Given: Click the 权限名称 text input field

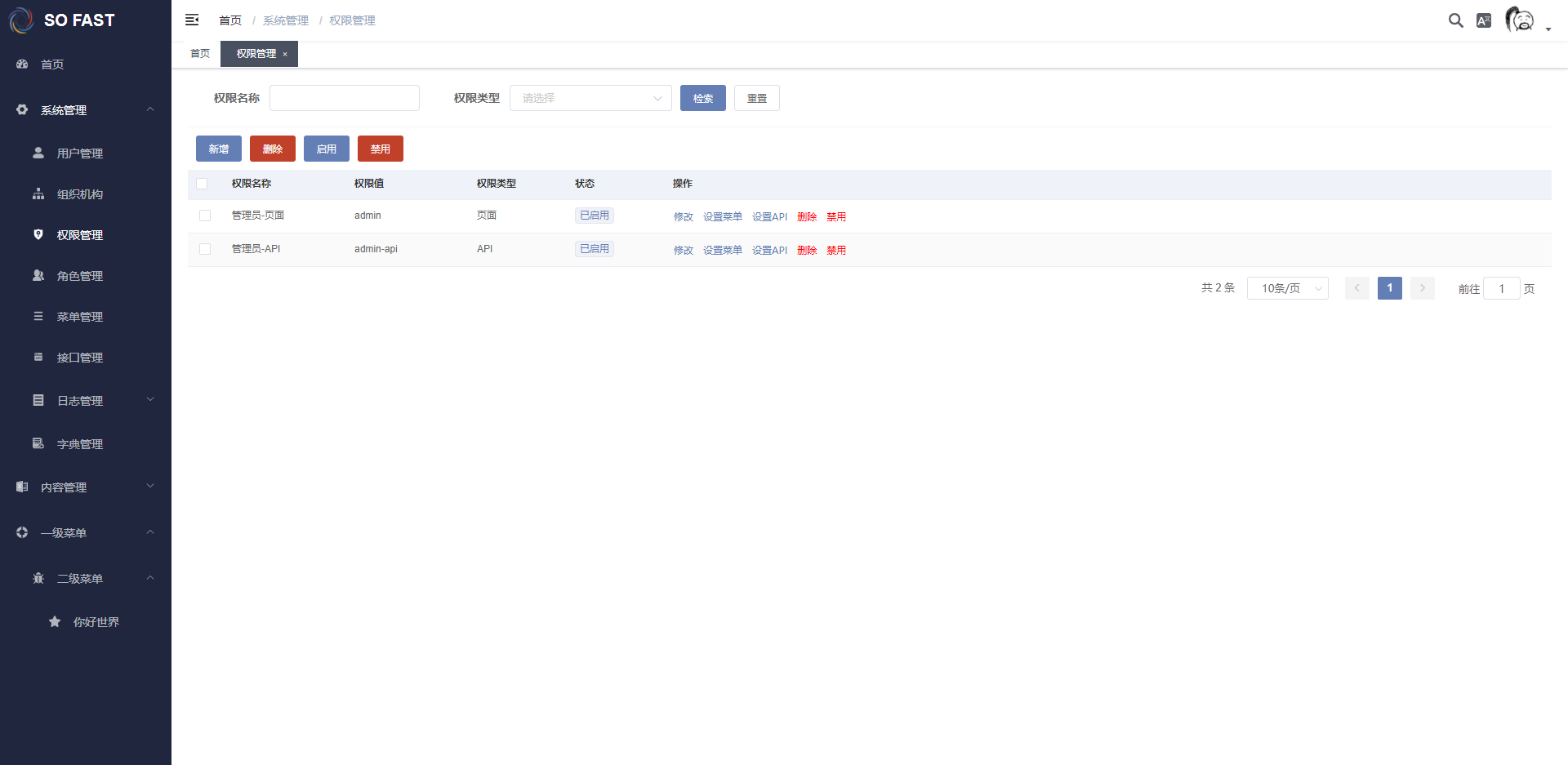Looking at the screenshot, I should click(345, 98).
